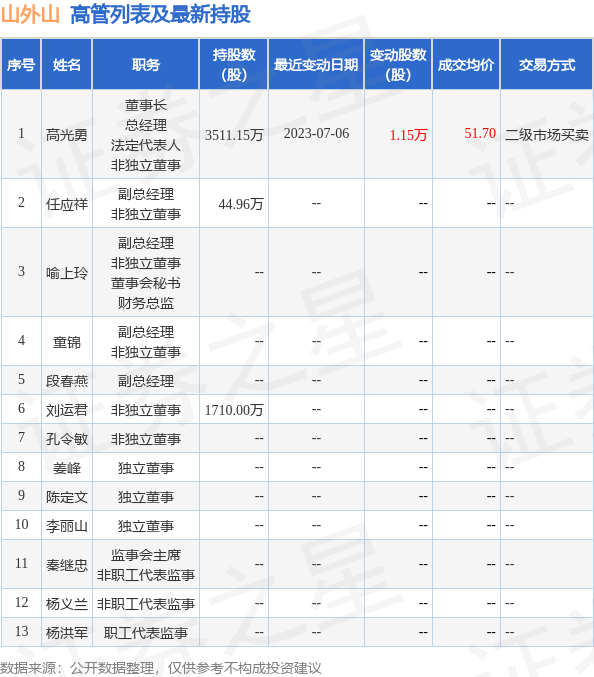
Task: Click the holding value 1710.00万
Action: 234,410
